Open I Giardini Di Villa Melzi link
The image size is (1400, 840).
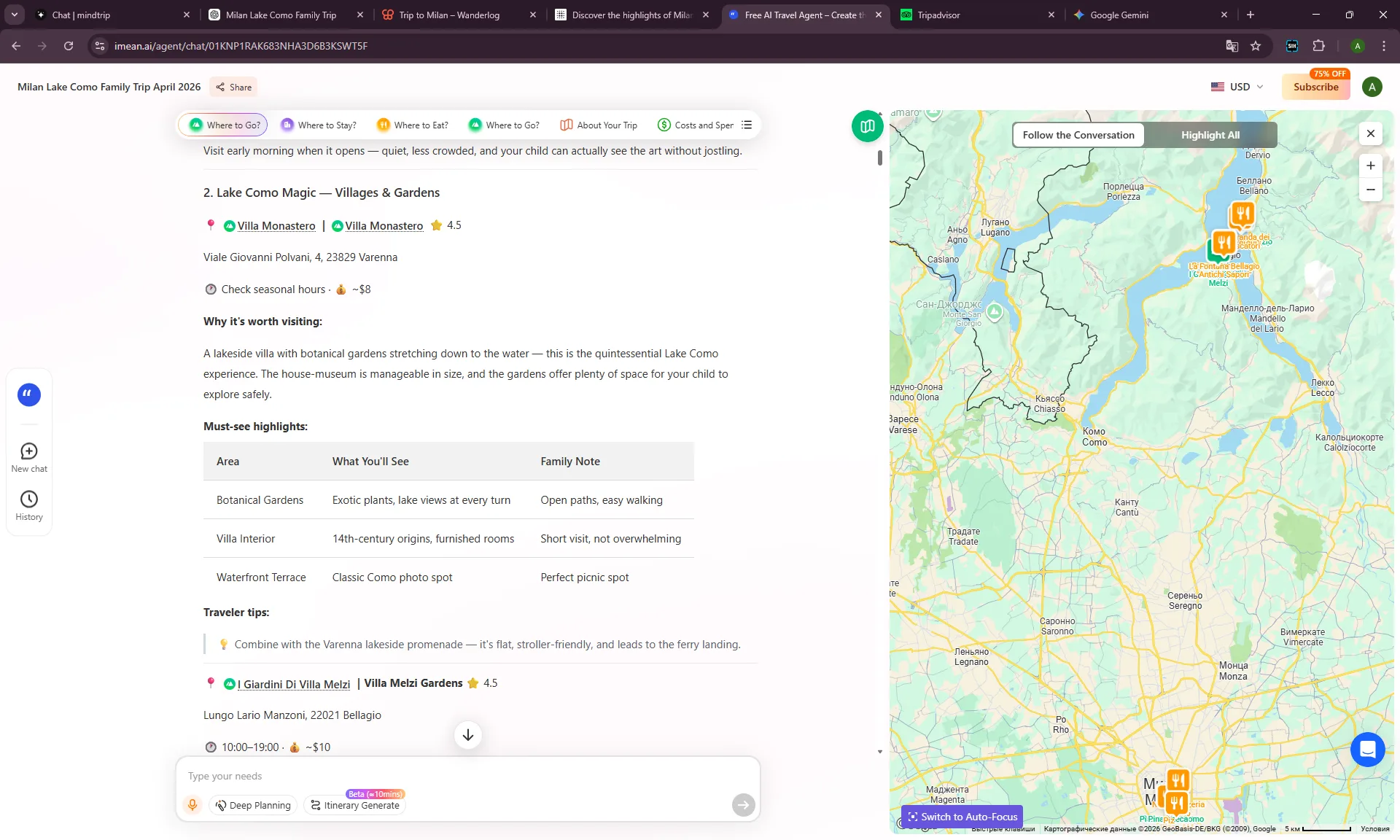click(x=294, y=684)
